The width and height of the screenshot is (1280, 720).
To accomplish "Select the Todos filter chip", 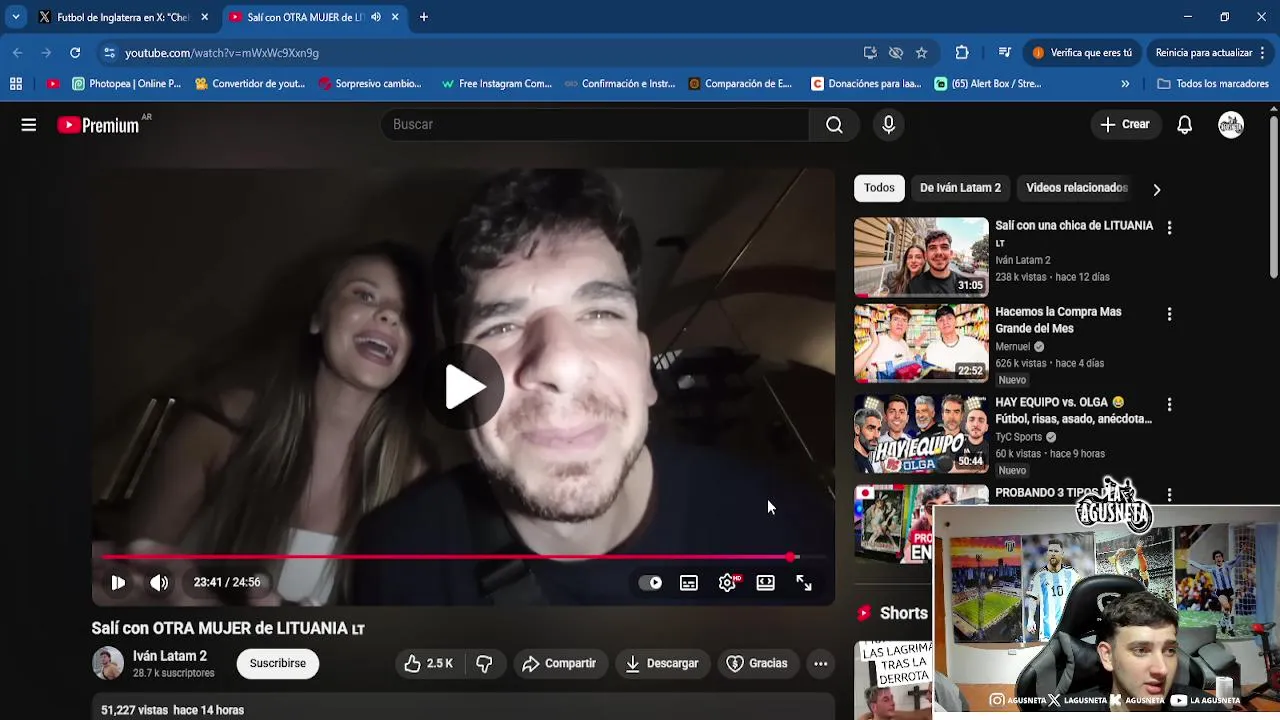I will click(x=879, y=188).
